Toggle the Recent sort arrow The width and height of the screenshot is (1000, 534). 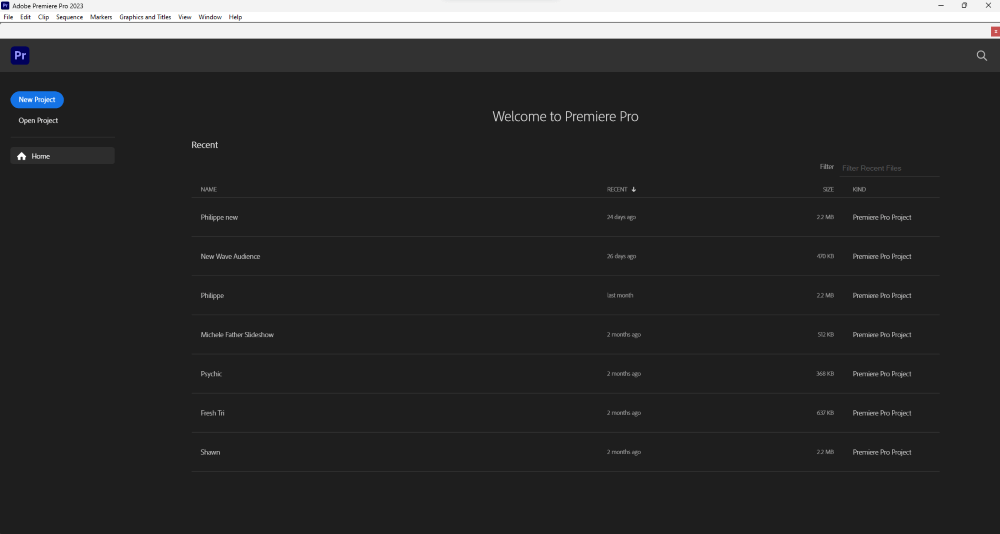point(634,189)
